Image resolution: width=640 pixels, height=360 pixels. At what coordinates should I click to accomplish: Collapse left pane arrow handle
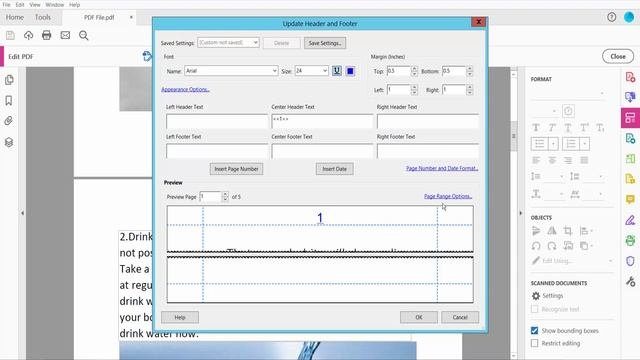[x=22, y=213]
